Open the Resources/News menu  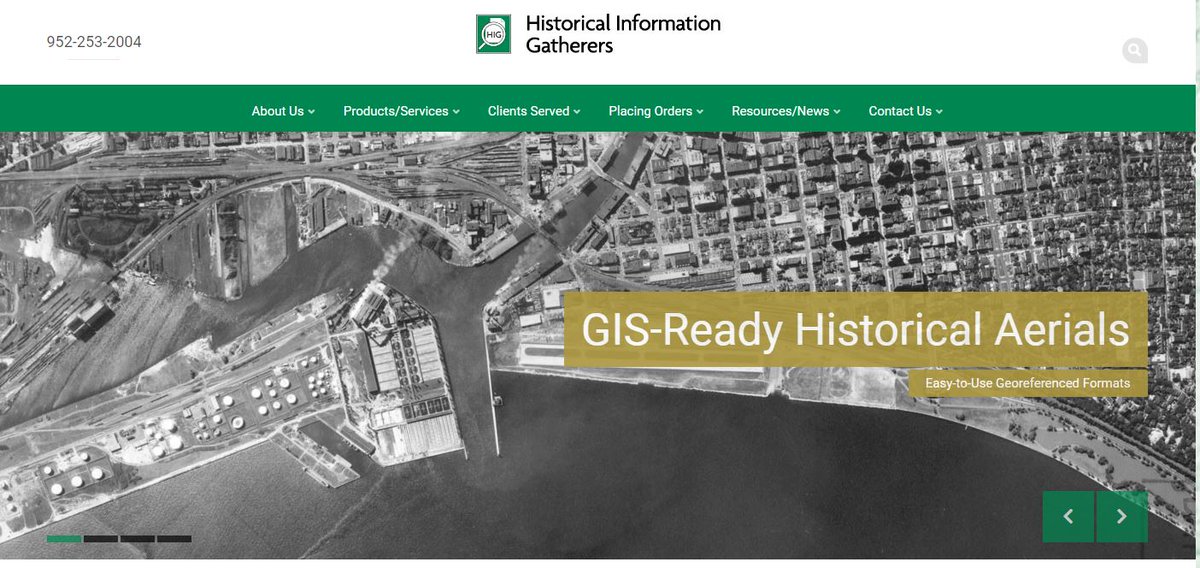pyautogui.click(x=786, y=111)
